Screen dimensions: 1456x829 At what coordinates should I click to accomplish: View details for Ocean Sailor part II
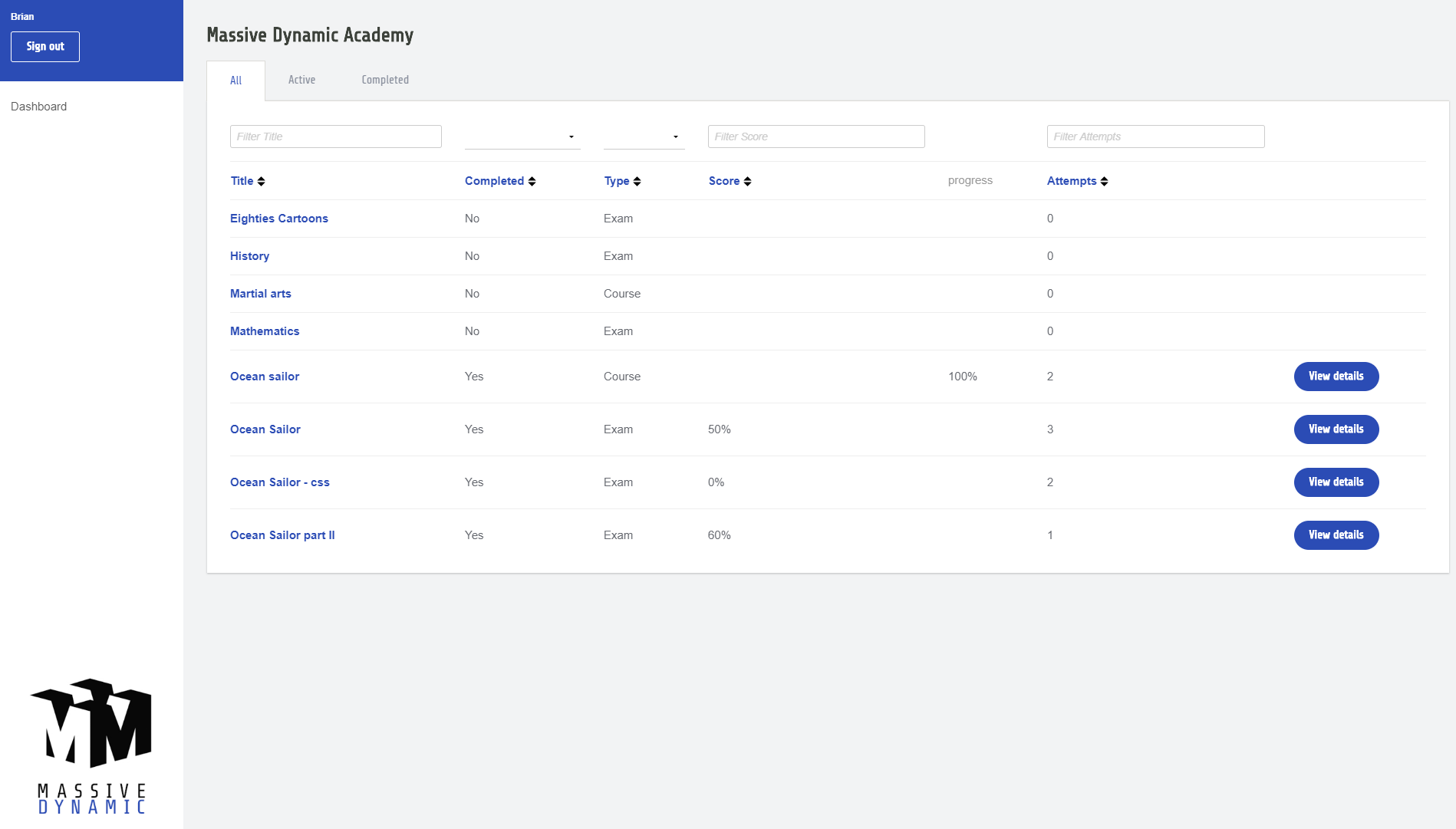coord(1336,535)
